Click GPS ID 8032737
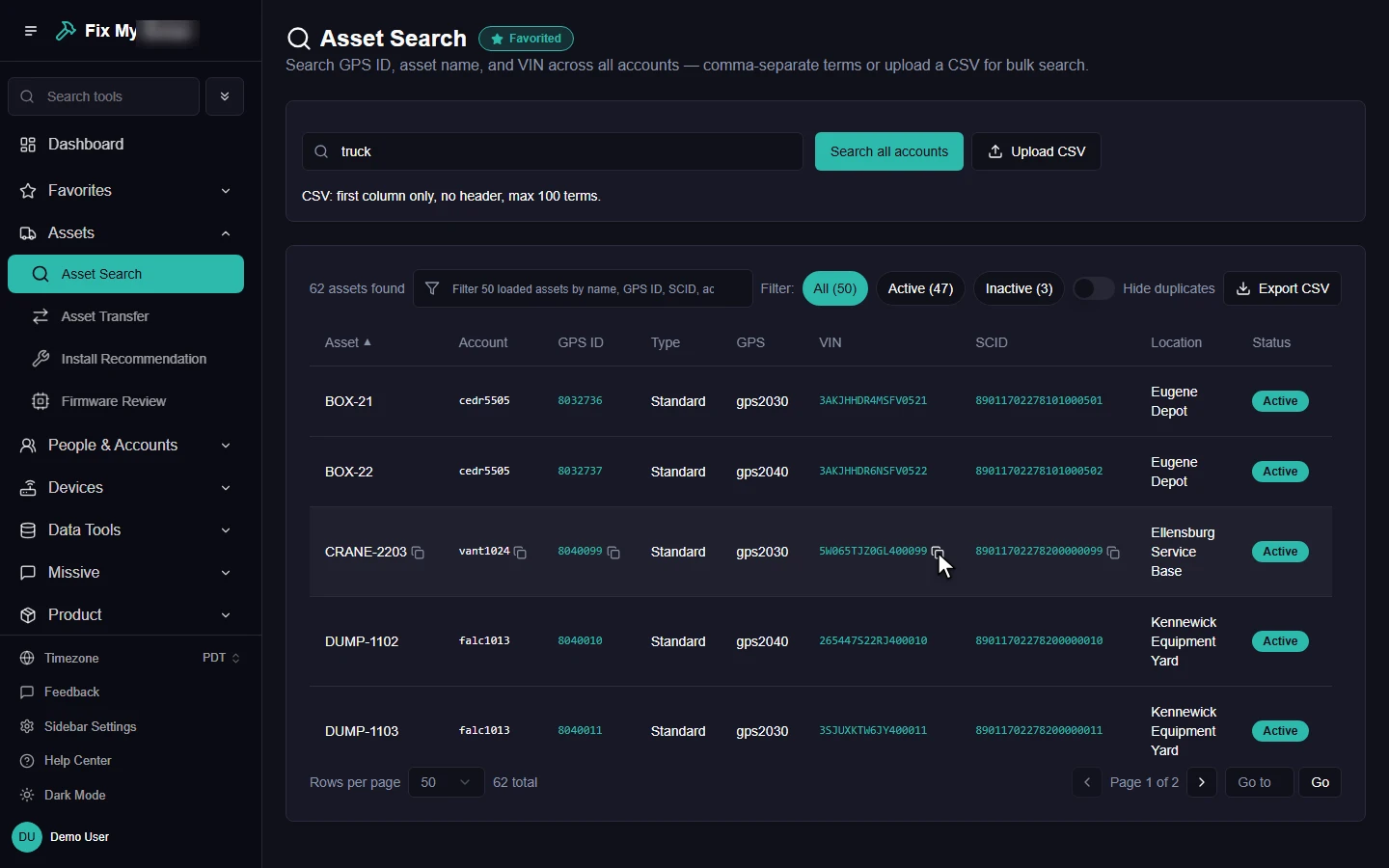 (x=580, y=471)
